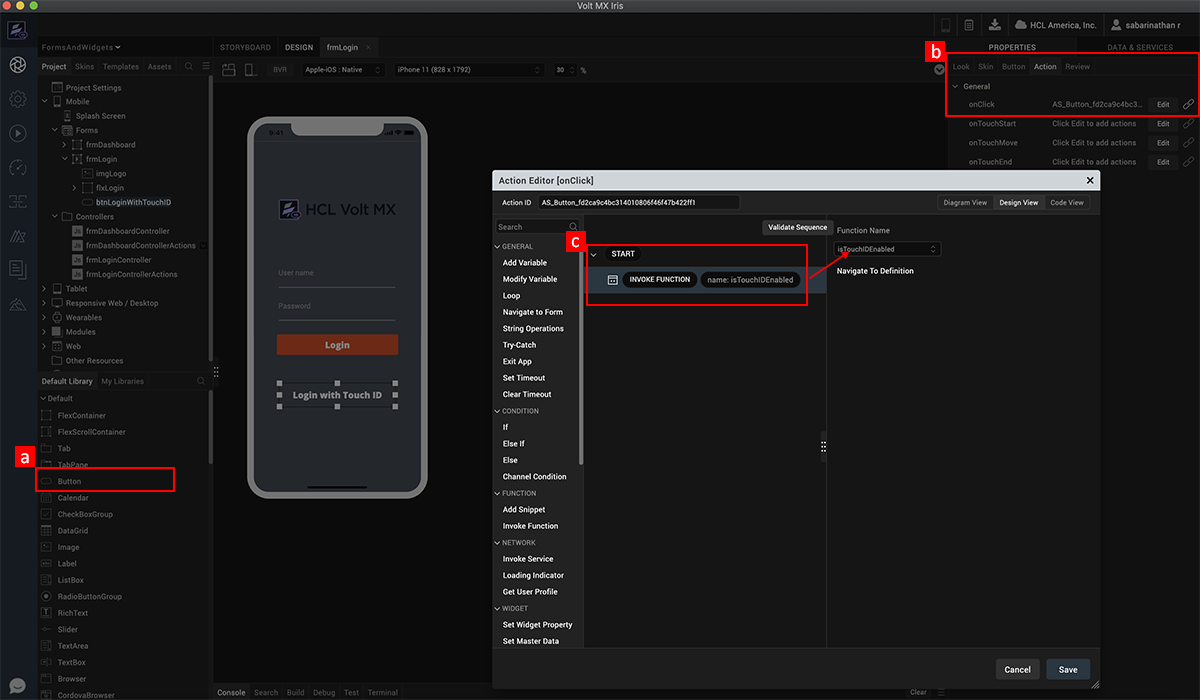Open the chat bubble icon at bottom left

(x=17, y=686)
